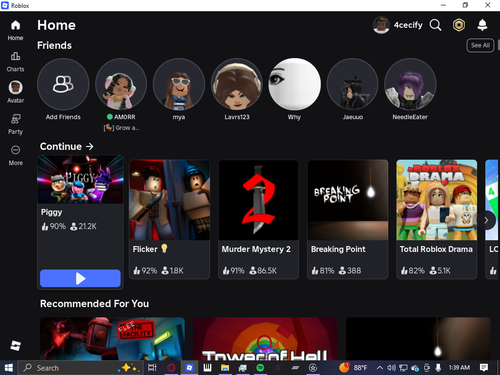Screen dimensions: 500x375
Task: Open Tower of Hell recommended game
Action: point(265,339)
